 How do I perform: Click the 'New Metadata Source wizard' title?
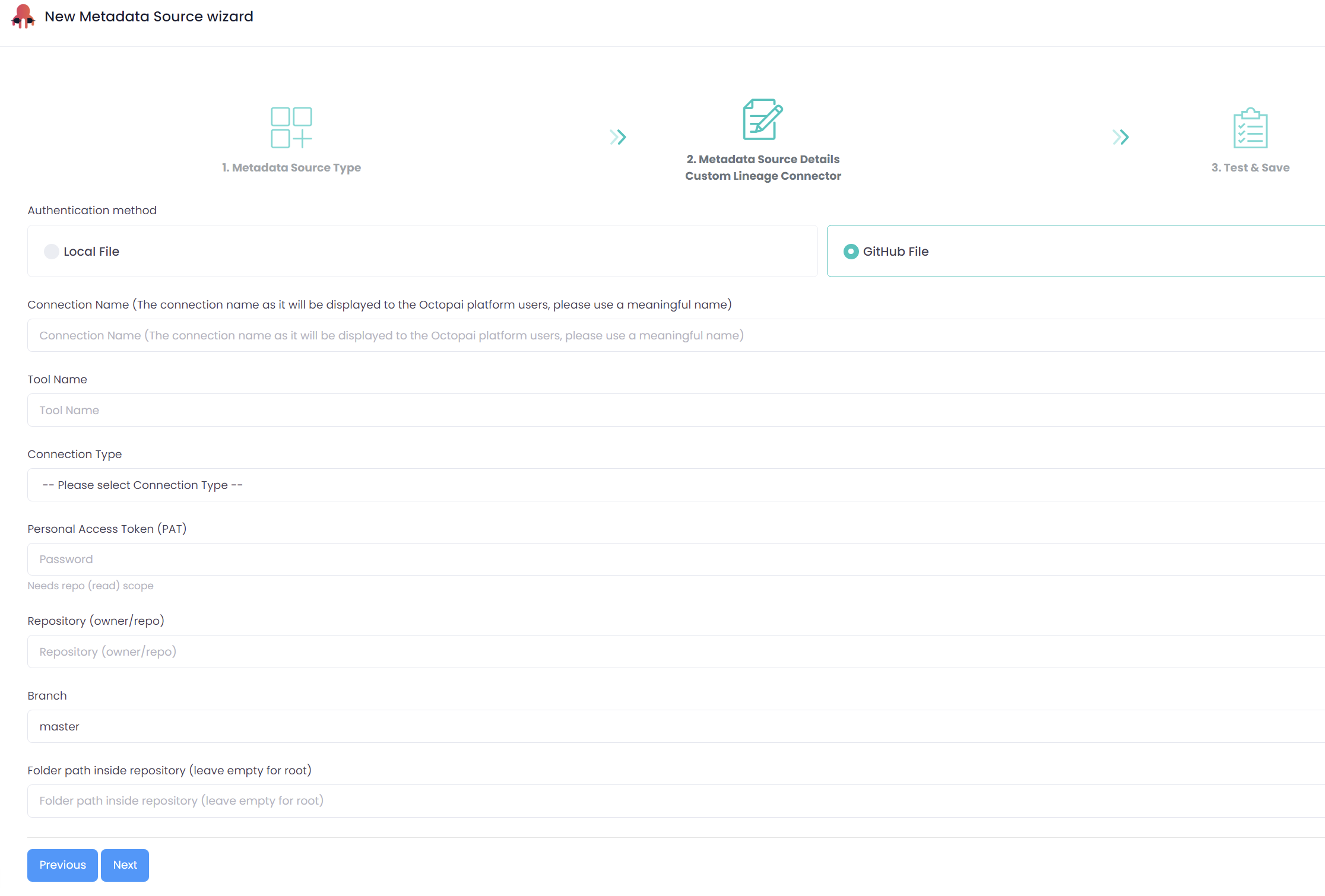pyautogui.click(x=149, y=17)
